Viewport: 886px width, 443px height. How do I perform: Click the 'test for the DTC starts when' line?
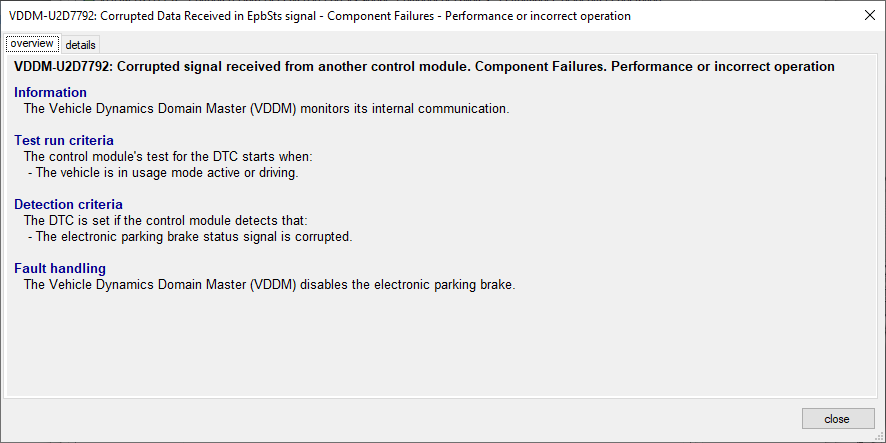coord(168,157)
